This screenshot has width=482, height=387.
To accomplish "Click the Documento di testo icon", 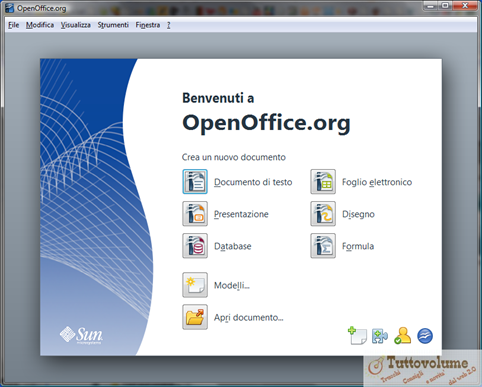I will coord(195,182).
